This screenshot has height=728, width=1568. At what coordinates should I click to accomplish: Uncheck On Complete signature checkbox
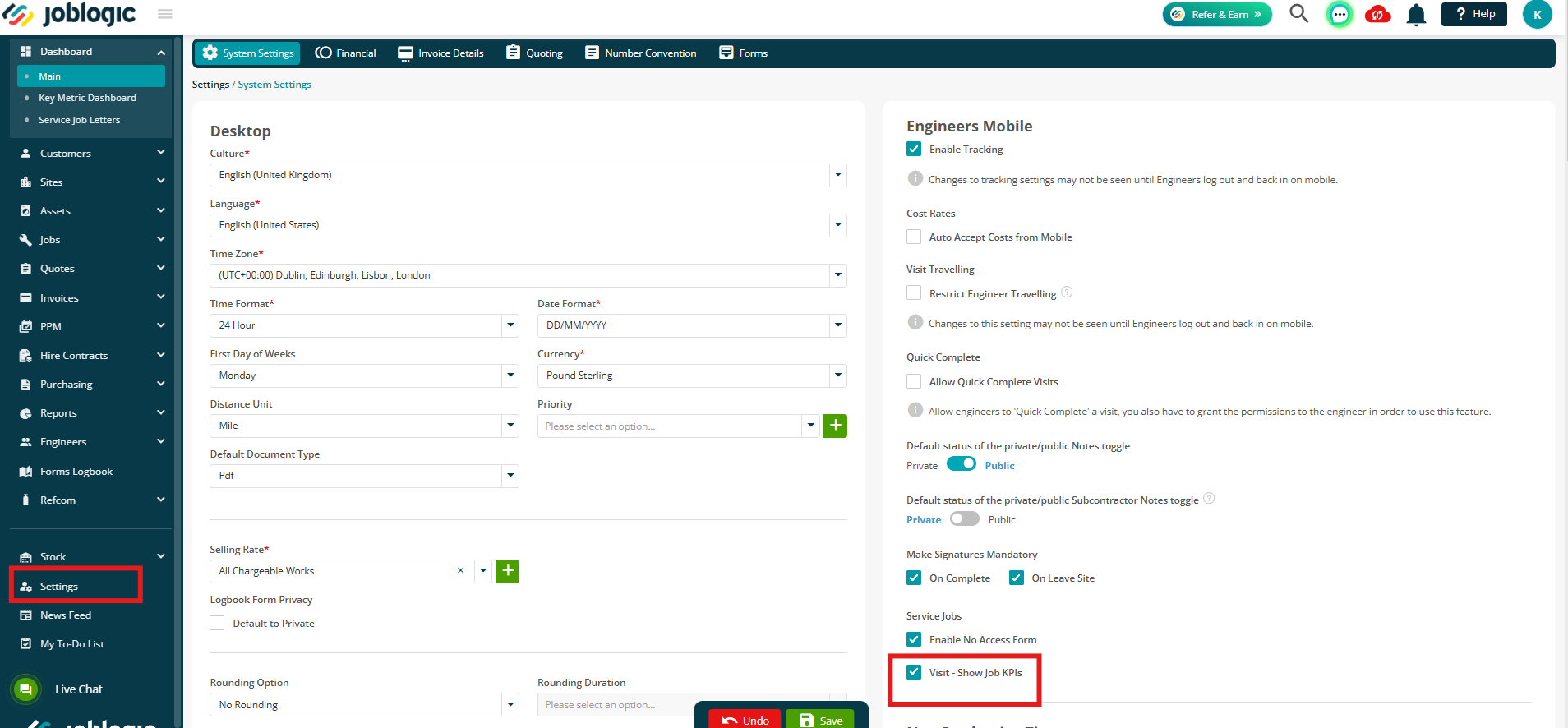914,578
